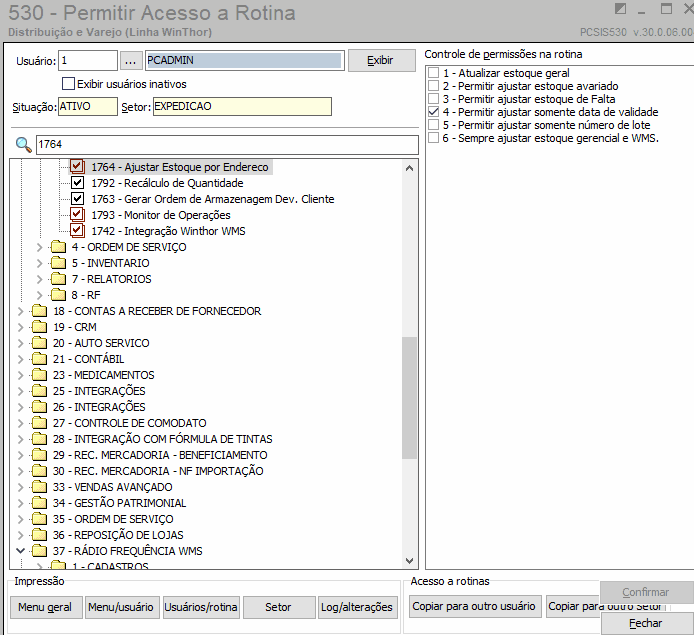Click folder icon of 33 - VENDAS AVANÇADO
This screenshot has width=694, height=635.
(x=39, y=487)
